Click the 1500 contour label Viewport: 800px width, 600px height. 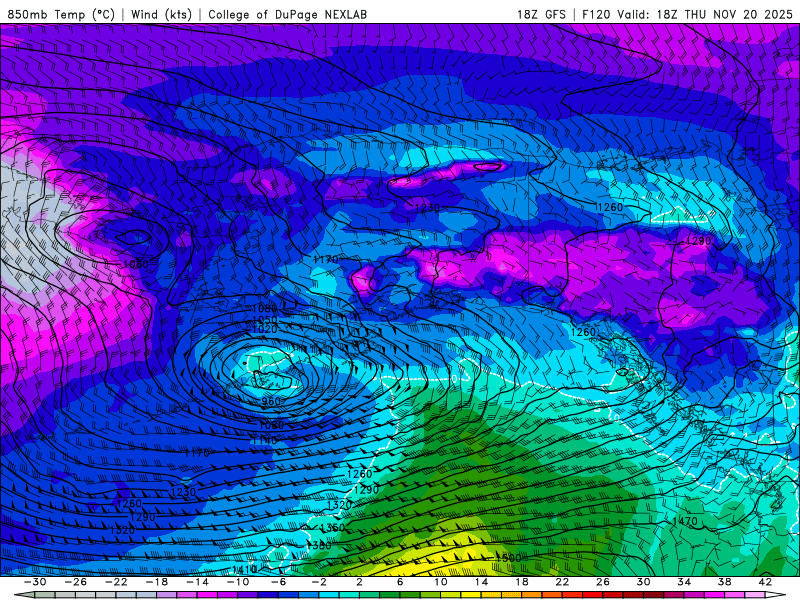point(508,558)
